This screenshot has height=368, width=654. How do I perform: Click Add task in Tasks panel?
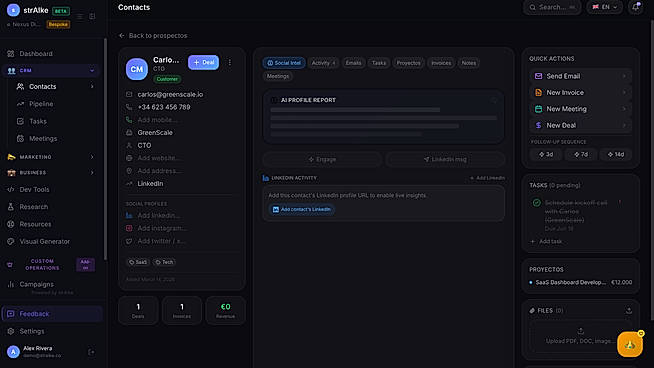[x=546, y=242]
